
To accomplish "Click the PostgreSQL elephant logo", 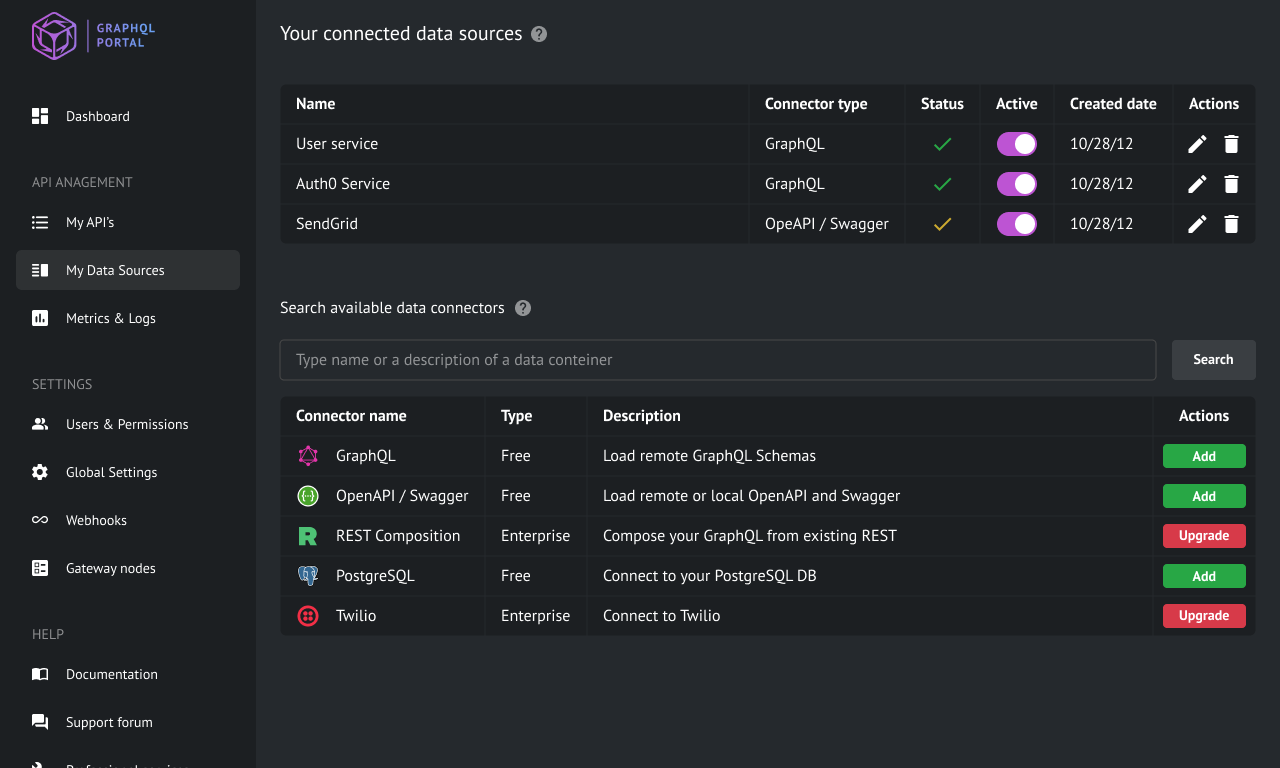I will (x=308, y=576).
